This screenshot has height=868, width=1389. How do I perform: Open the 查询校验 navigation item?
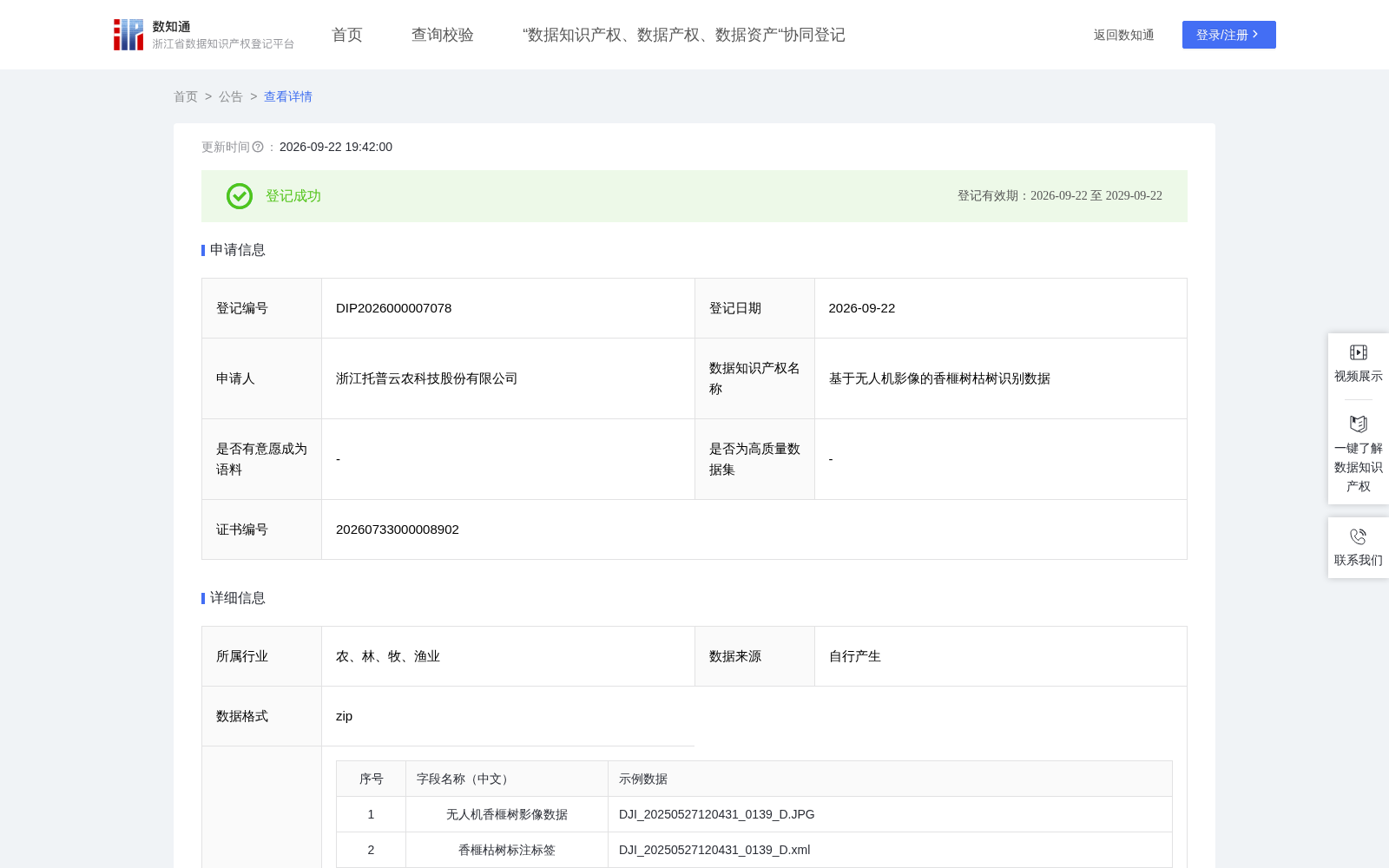[443, 35]
